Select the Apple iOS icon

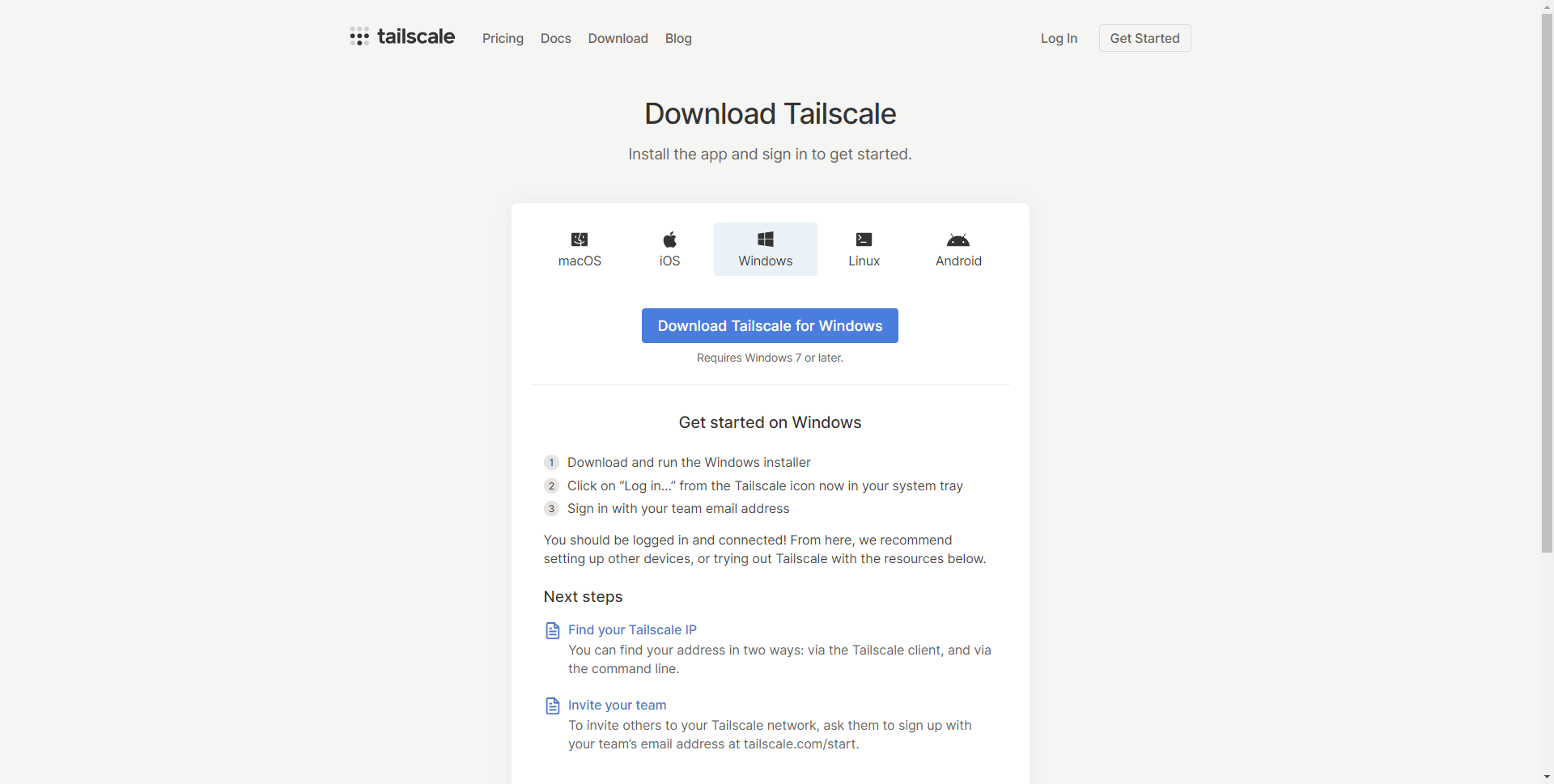[669, 239]
